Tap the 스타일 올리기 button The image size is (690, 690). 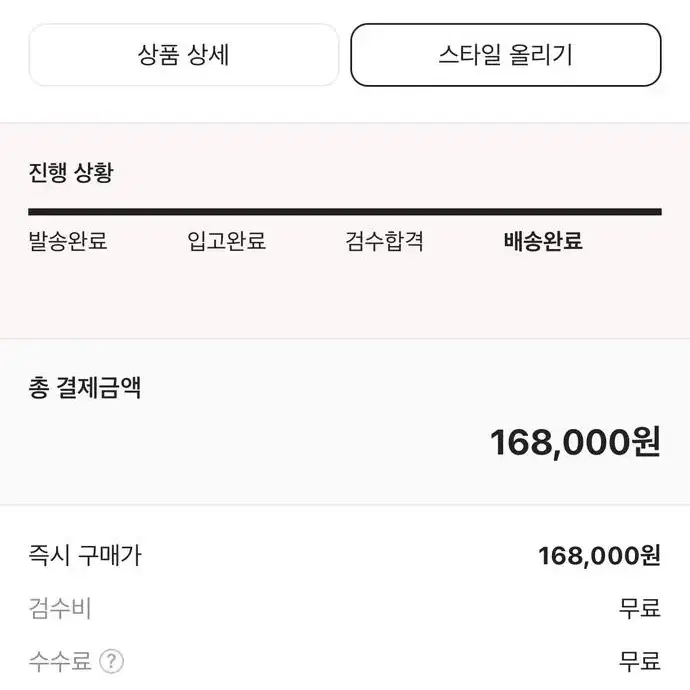coord(506,55)
